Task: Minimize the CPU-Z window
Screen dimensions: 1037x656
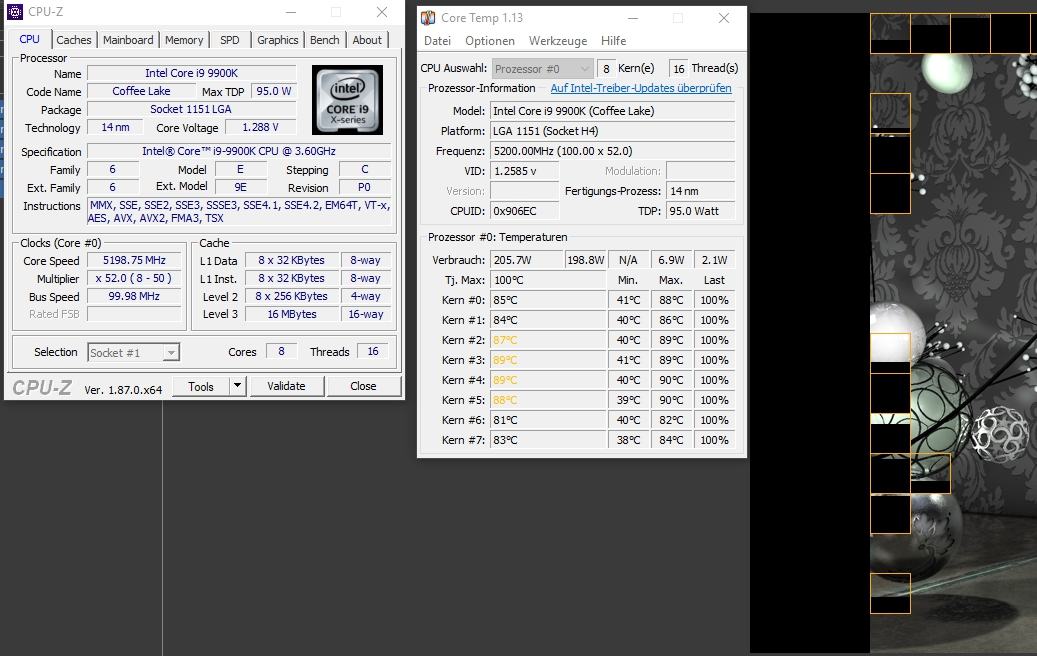Action: pos(291,12)
